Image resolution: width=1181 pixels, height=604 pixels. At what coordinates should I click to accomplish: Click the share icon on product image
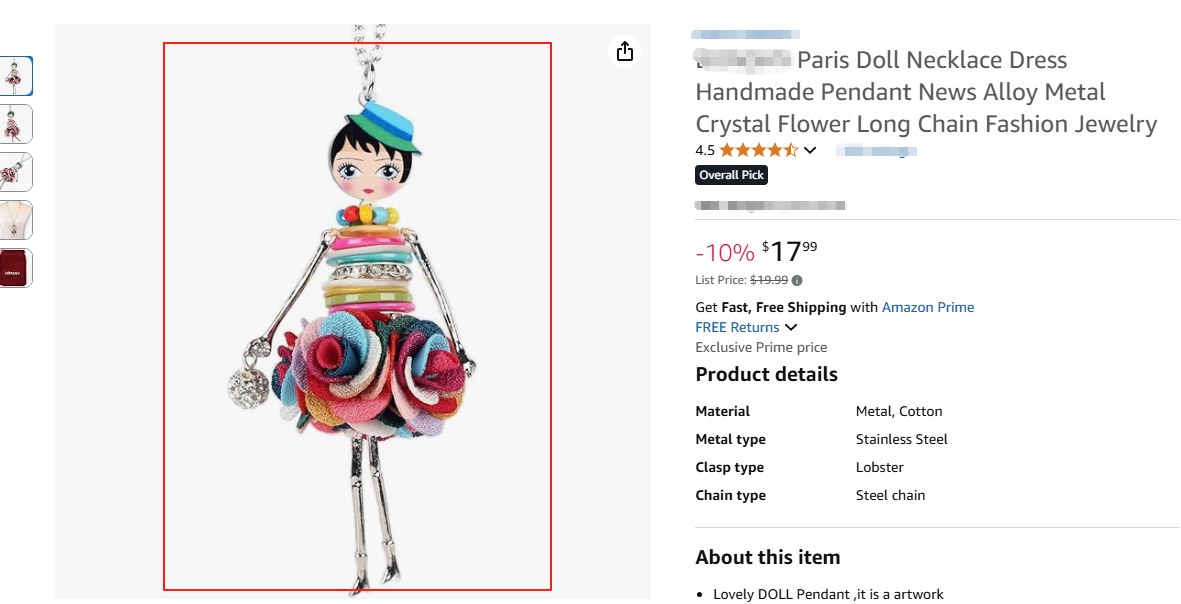coord(625,51)
